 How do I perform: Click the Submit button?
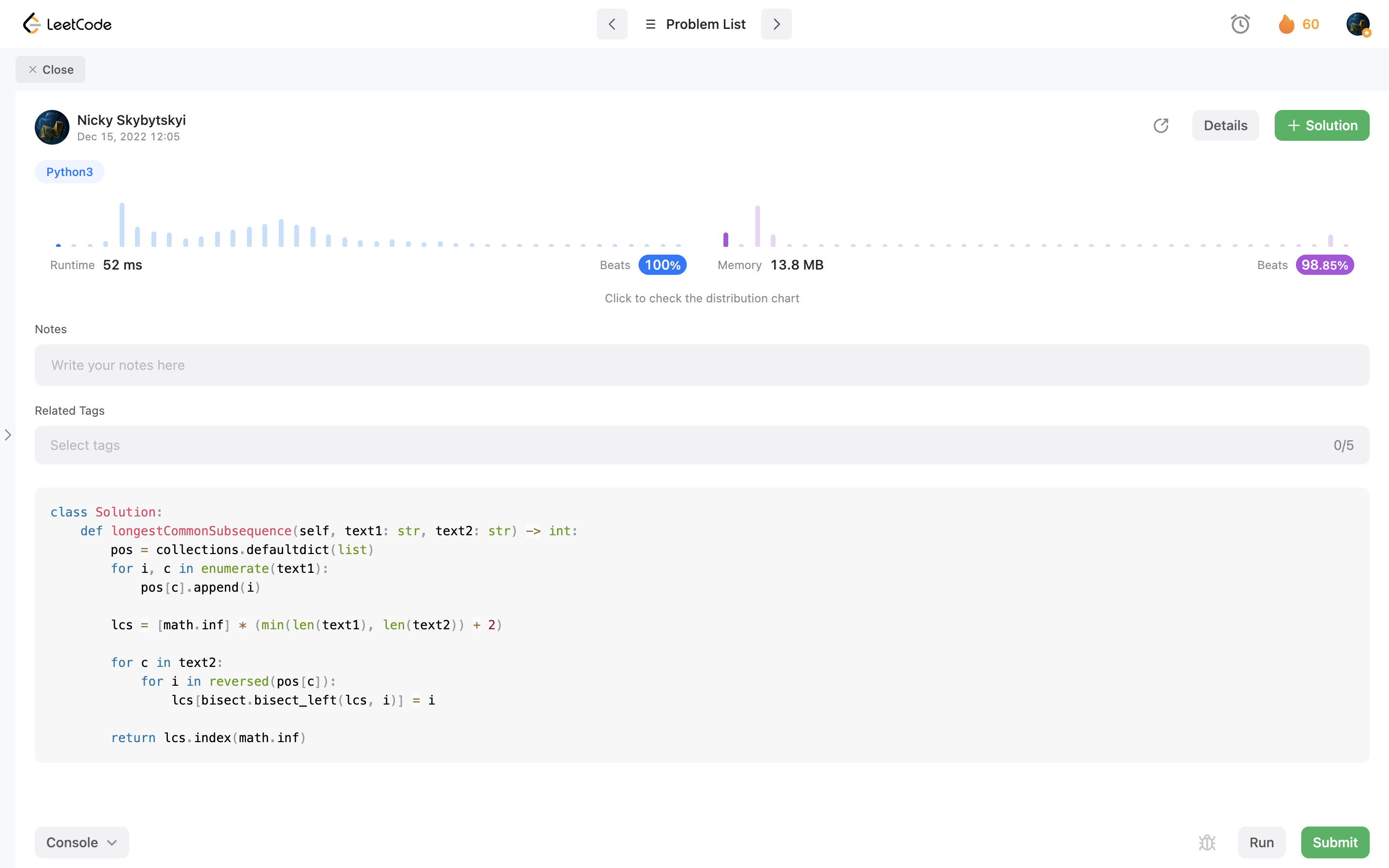[1335, 842]
